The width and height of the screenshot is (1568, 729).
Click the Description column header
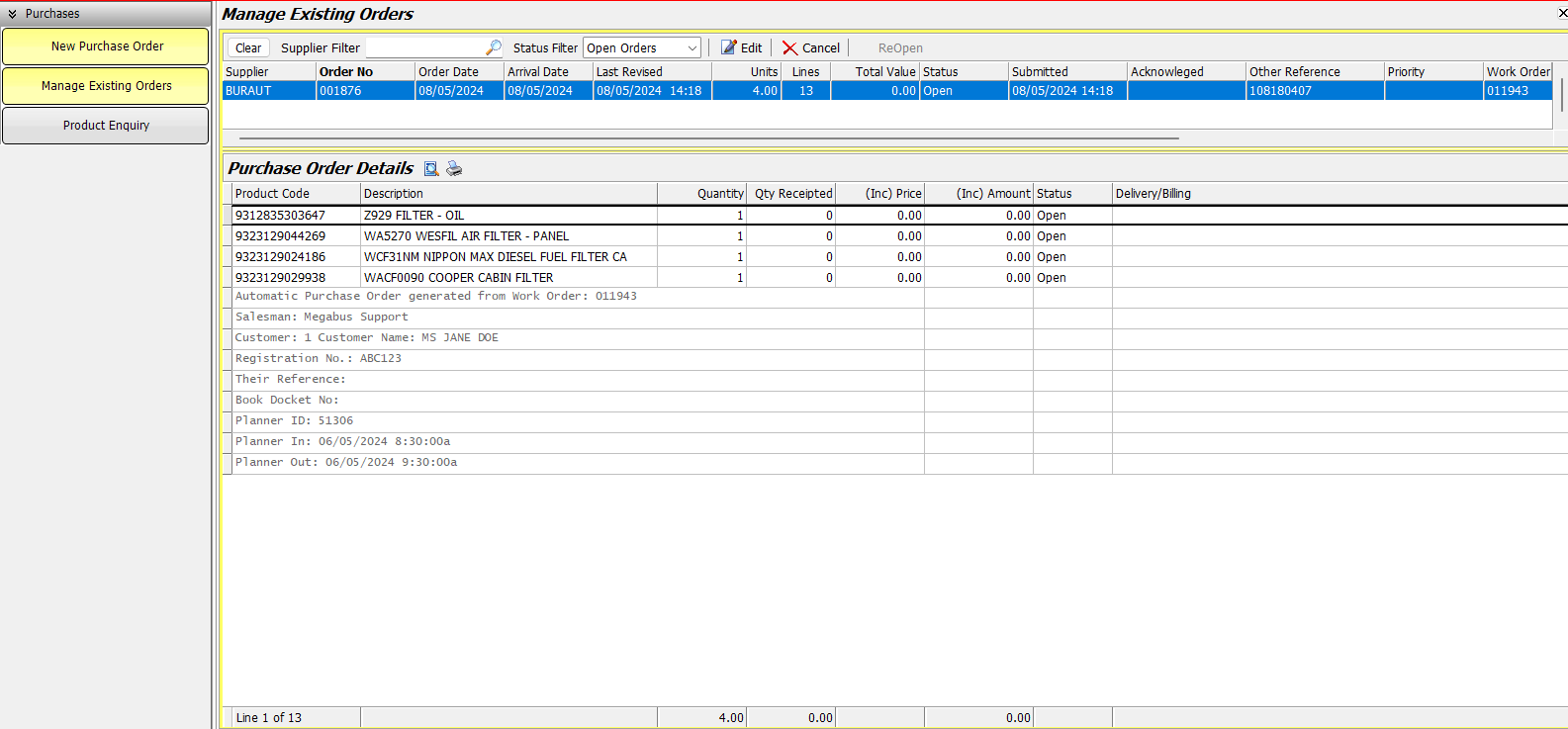(x=508, y=194)
